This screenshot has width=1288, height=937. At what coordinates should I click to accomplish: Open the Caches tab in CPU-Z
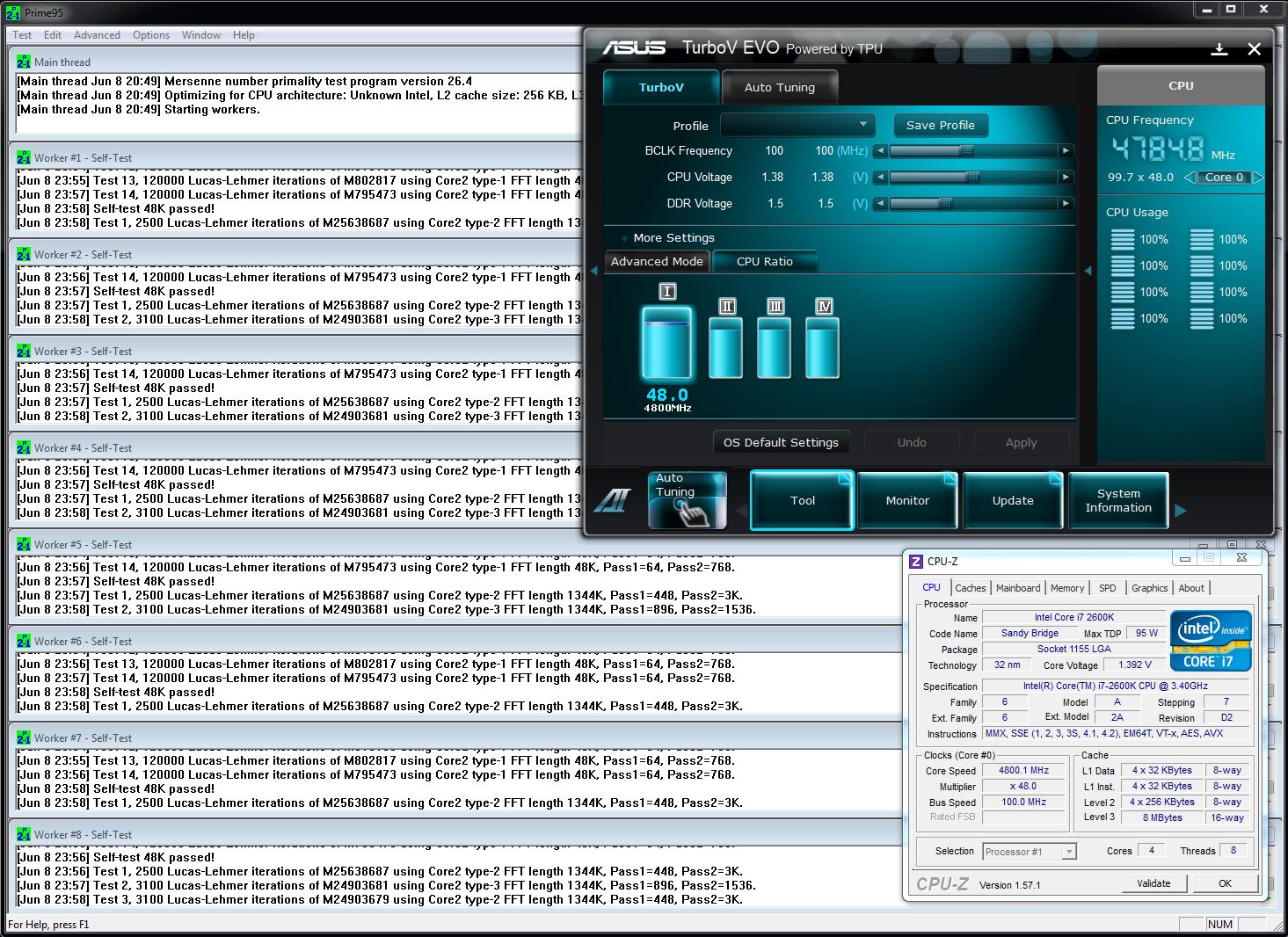(x=971, y=588)
